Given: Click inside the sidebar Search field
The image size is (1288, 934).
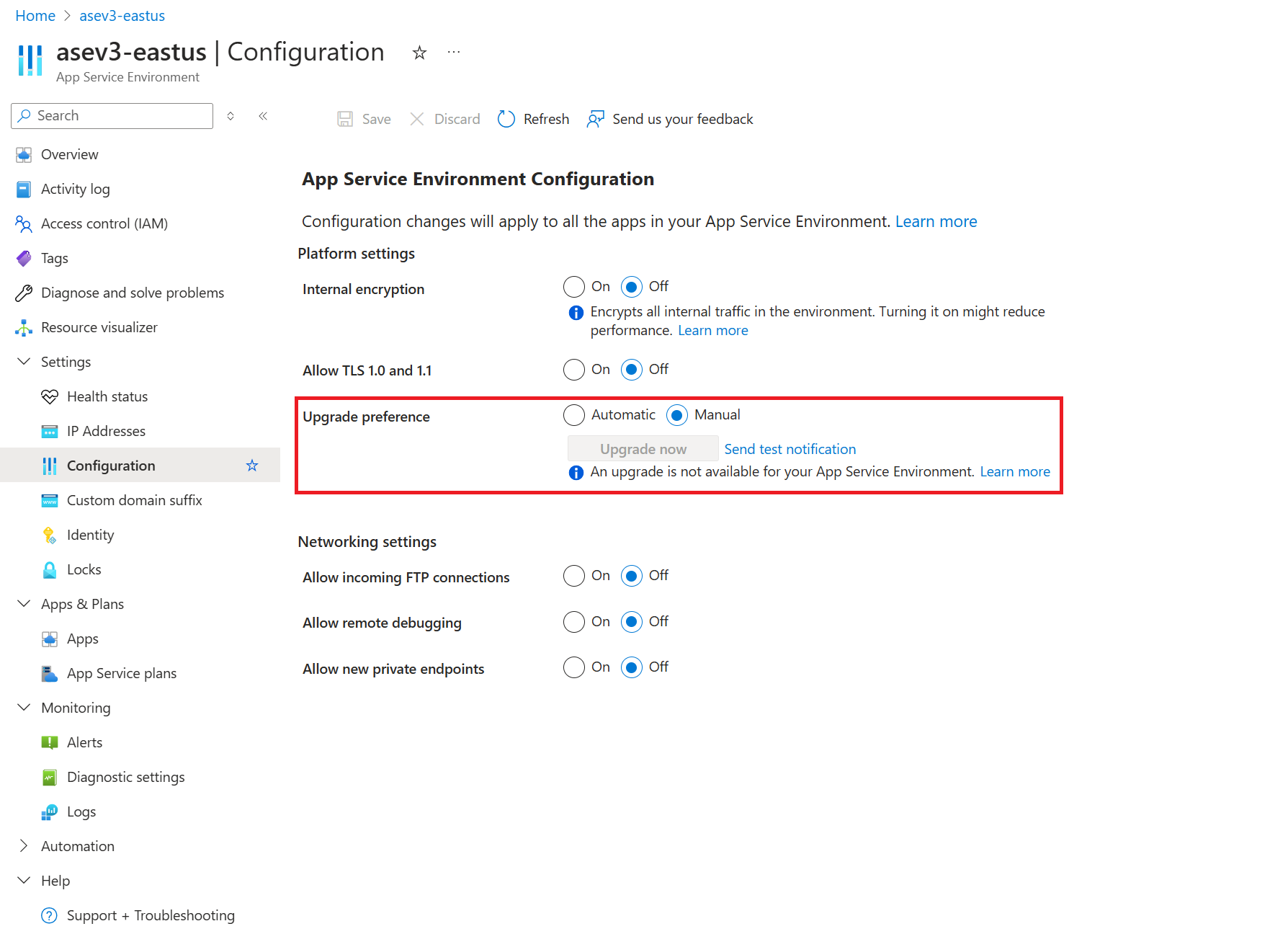Looking at the screenshot, I should point(112,115).
